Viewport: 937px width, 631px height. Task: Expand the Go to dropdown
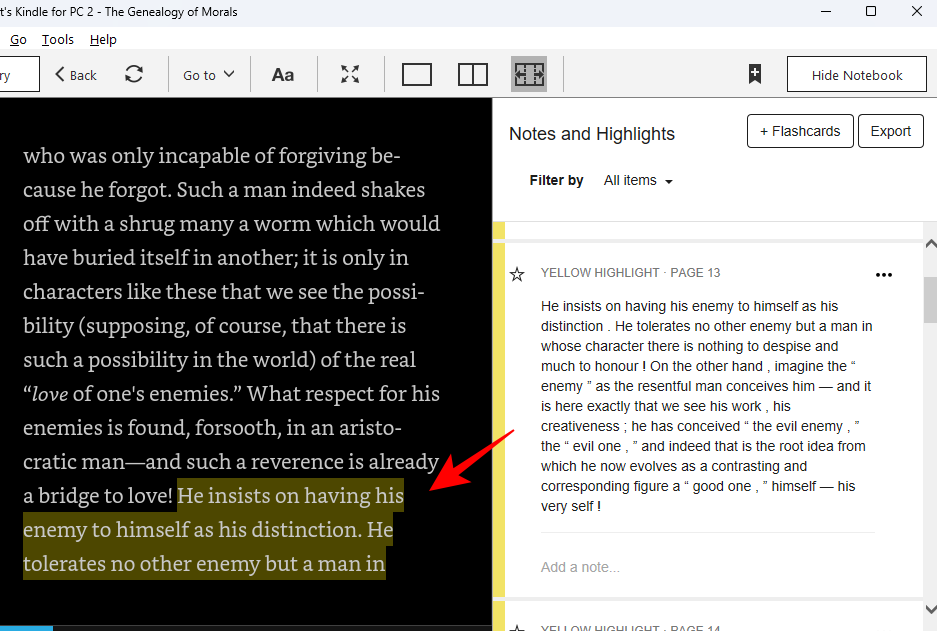point(209,75)
